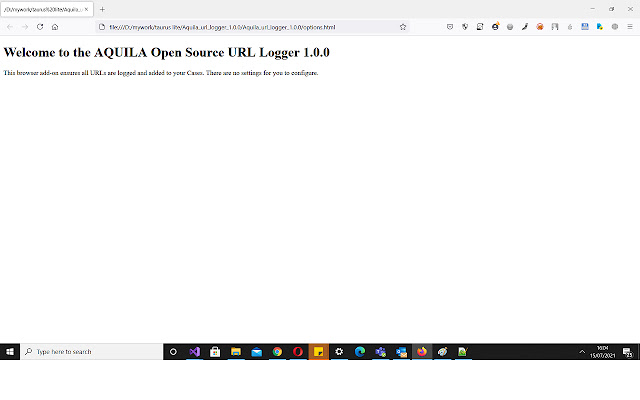Bookmark this page with the star icon
The image size is (640, 400).
pyautogui.click(x=403, y=27)
